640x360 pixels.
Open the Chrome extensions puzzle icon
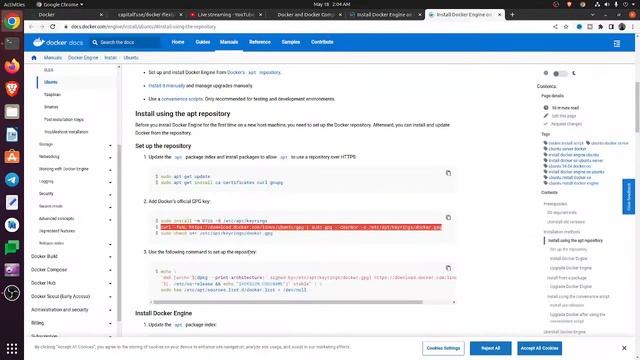pyautogui.click(x=600, y=27)
